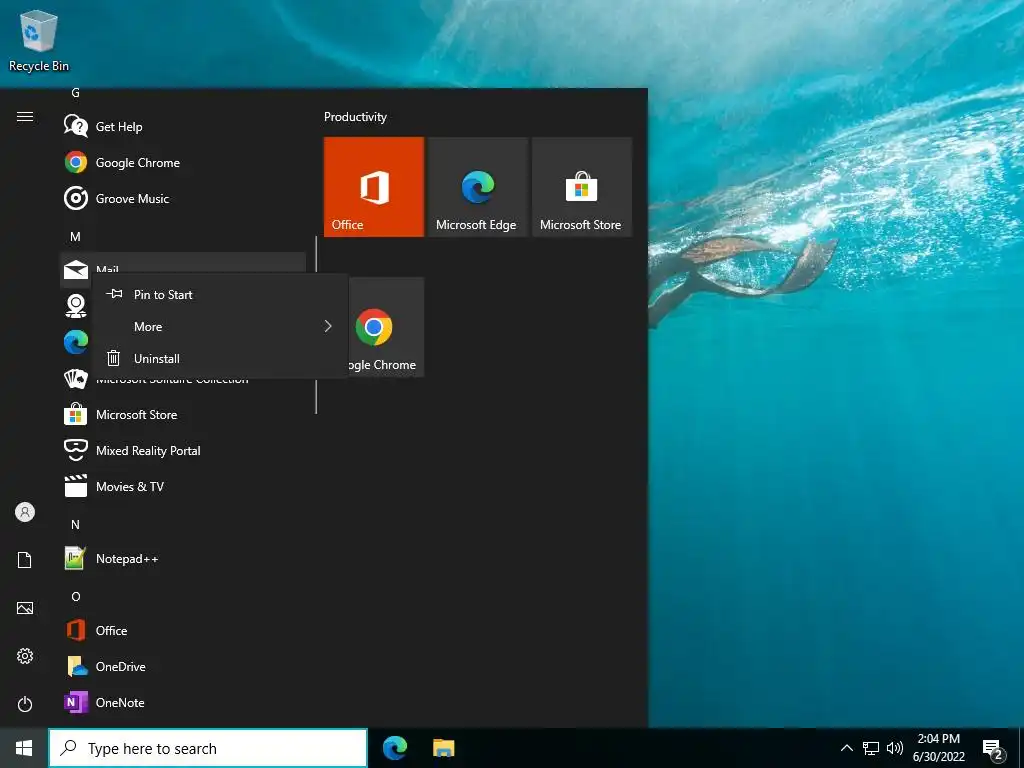Click the Productivity group title
This screenshot has width=1024, height=768.
coord(355,117)
